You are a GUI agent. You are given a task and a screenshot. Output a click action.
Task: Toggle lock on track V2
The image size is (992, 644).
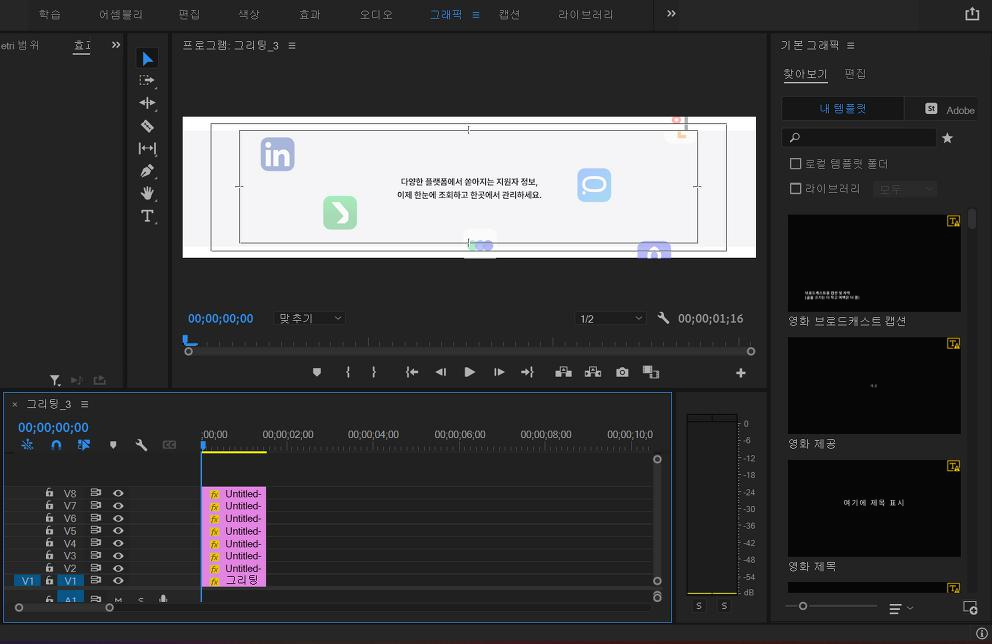click(49, 567)
